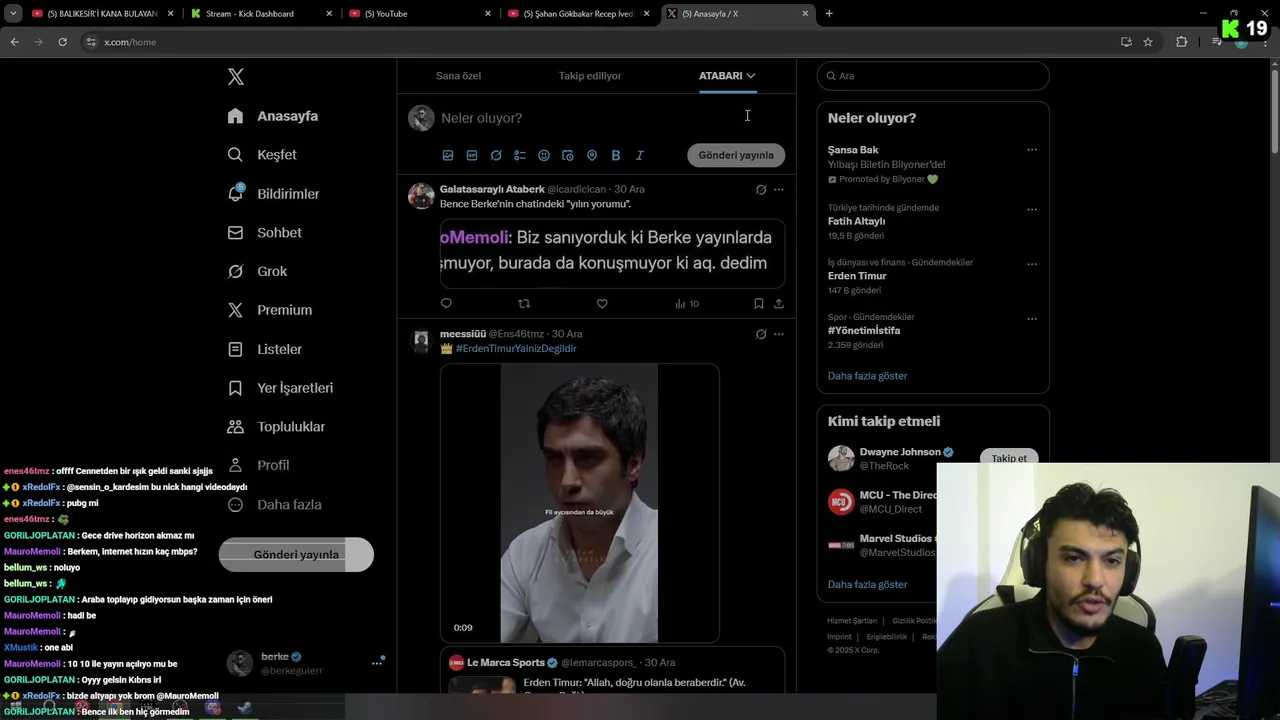Open Chrome extensions puzzle icon
Image resolution: width=1280 pixels, height=720 pixels.
pyautogui.click(x=1181, y=42)
